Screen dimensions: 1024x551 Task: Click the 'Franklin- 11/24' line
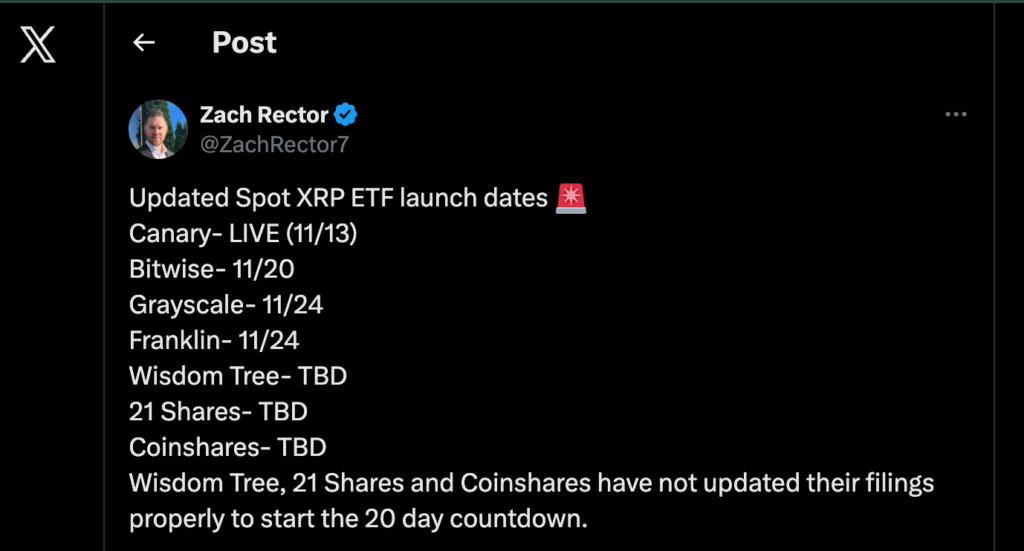214,340
